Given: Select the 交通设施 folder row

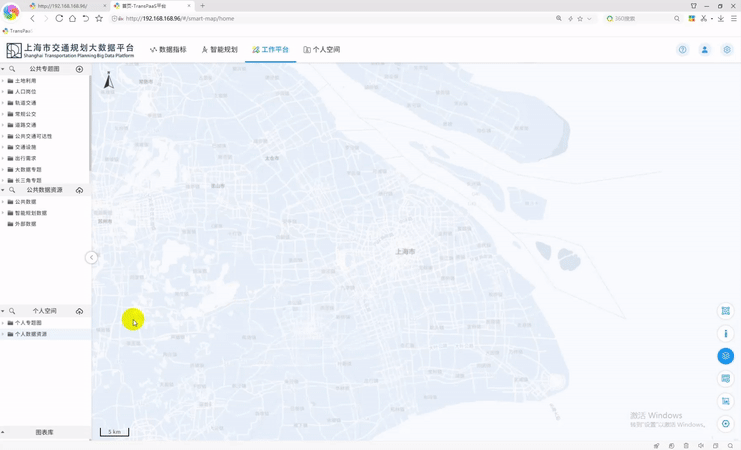Looking at the screenshot, I should [44, 147].
